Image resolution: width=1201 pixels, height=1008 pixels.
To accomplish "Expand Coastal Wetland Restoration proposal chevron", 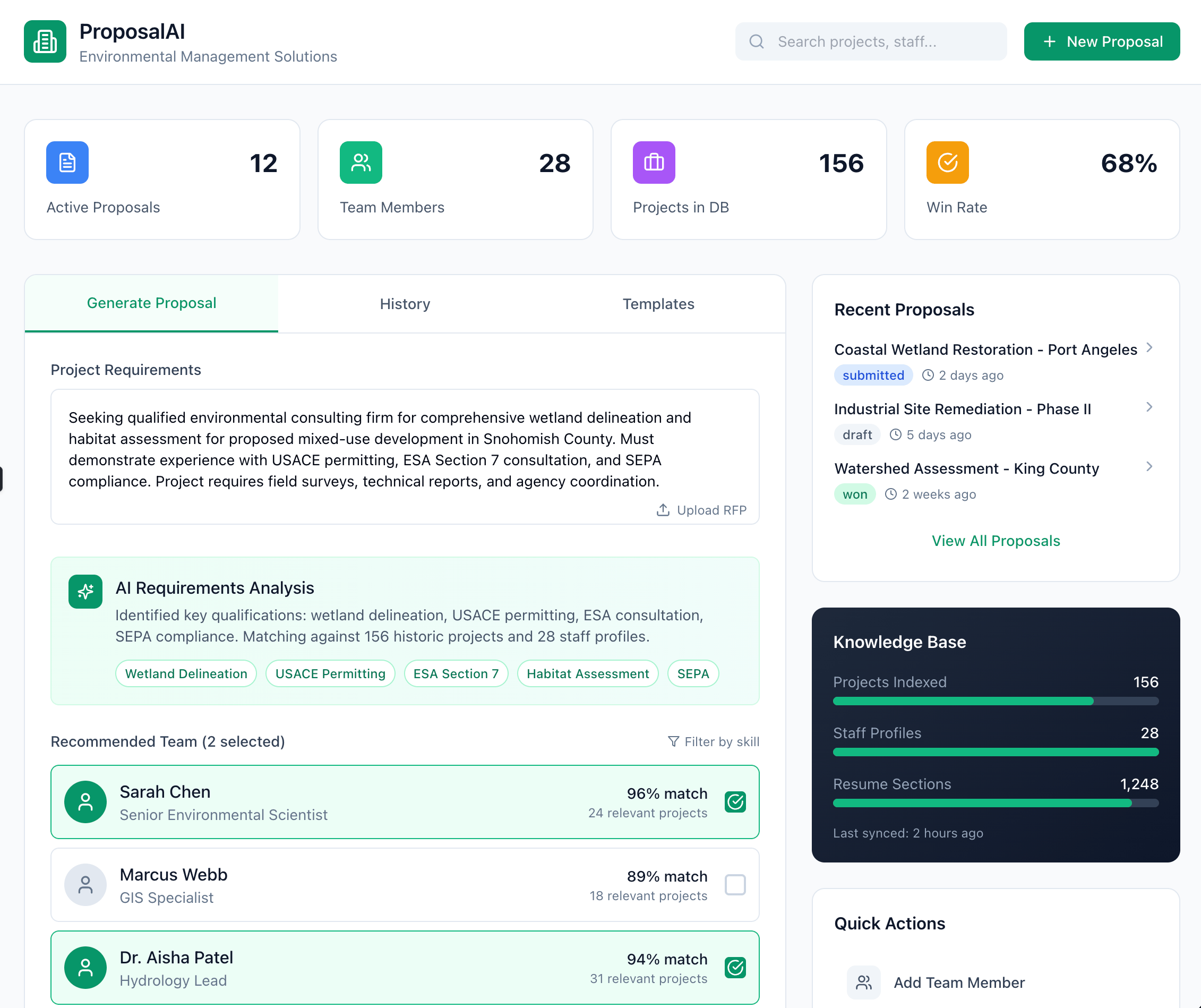I will (x=1149, y=348).
